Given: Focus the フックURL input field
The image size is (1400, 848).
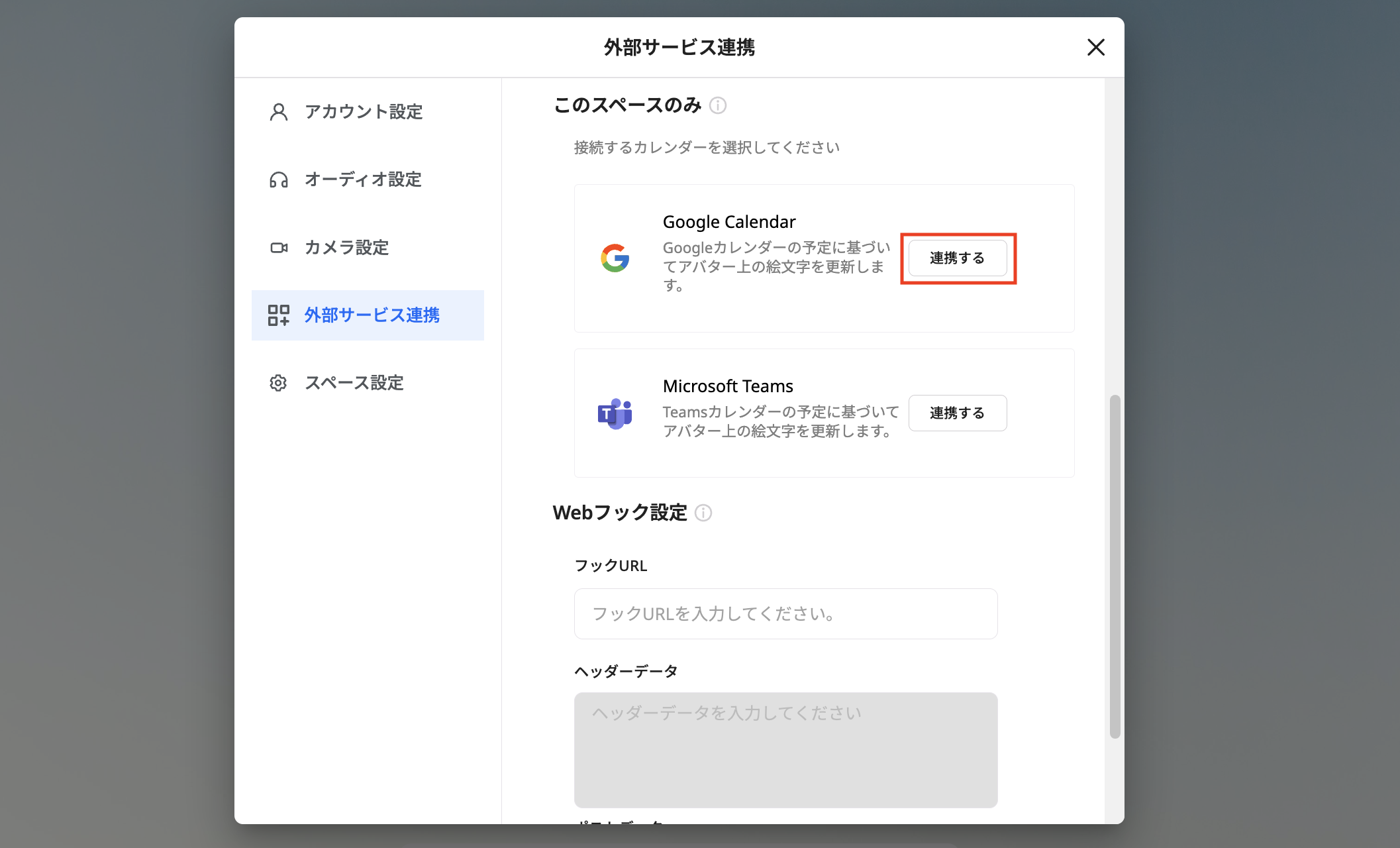Looking at the screenshot, I should pyautogui.click(x=785, y=614).
